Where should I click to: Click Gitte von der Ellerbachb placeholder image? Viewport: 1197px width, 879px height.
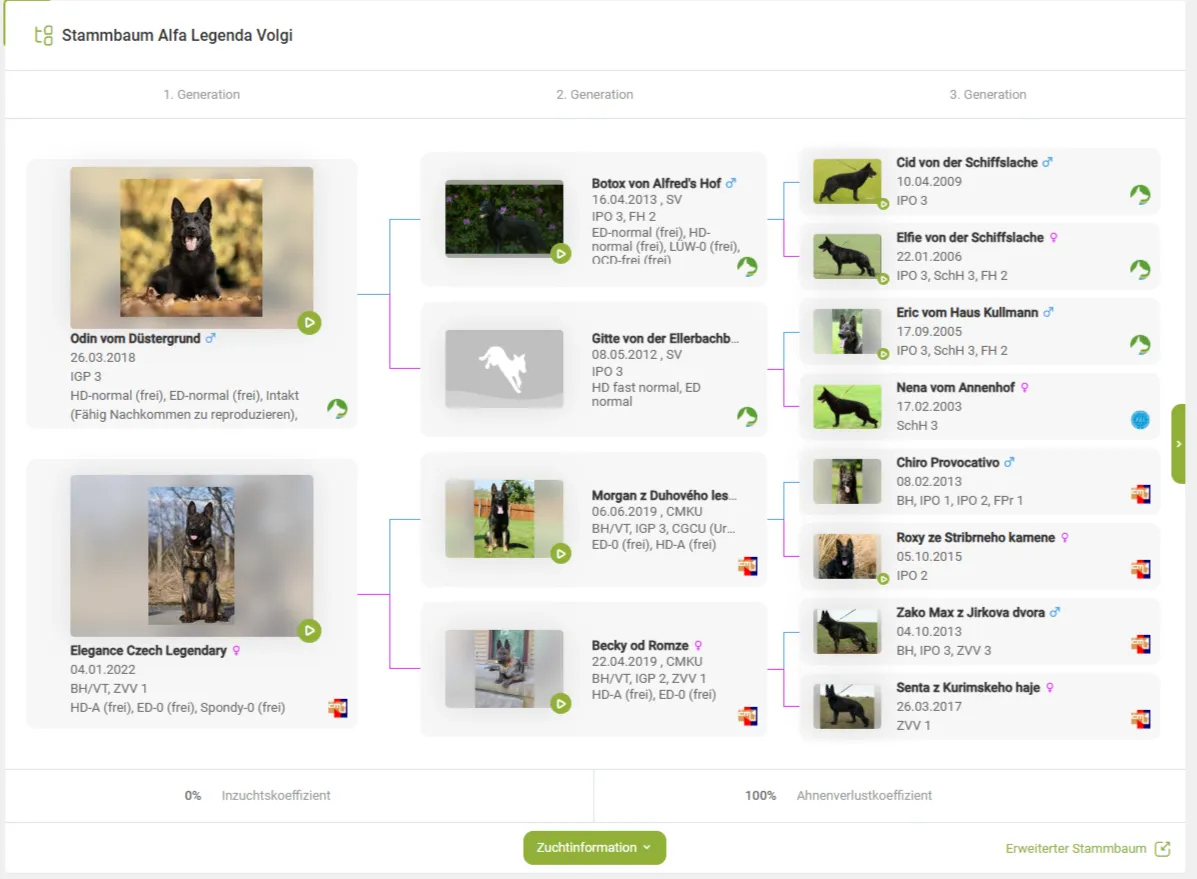[504, 369]
